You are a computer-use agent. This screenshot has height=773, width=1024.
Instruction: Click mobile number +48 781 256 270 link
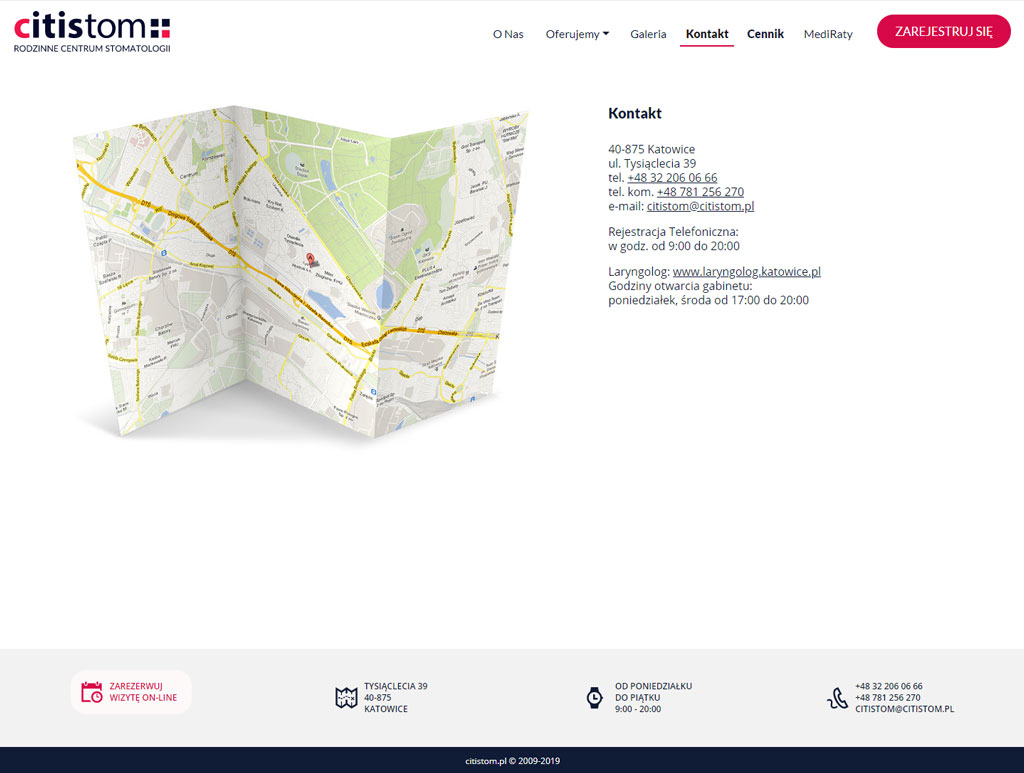click(700, 192)
